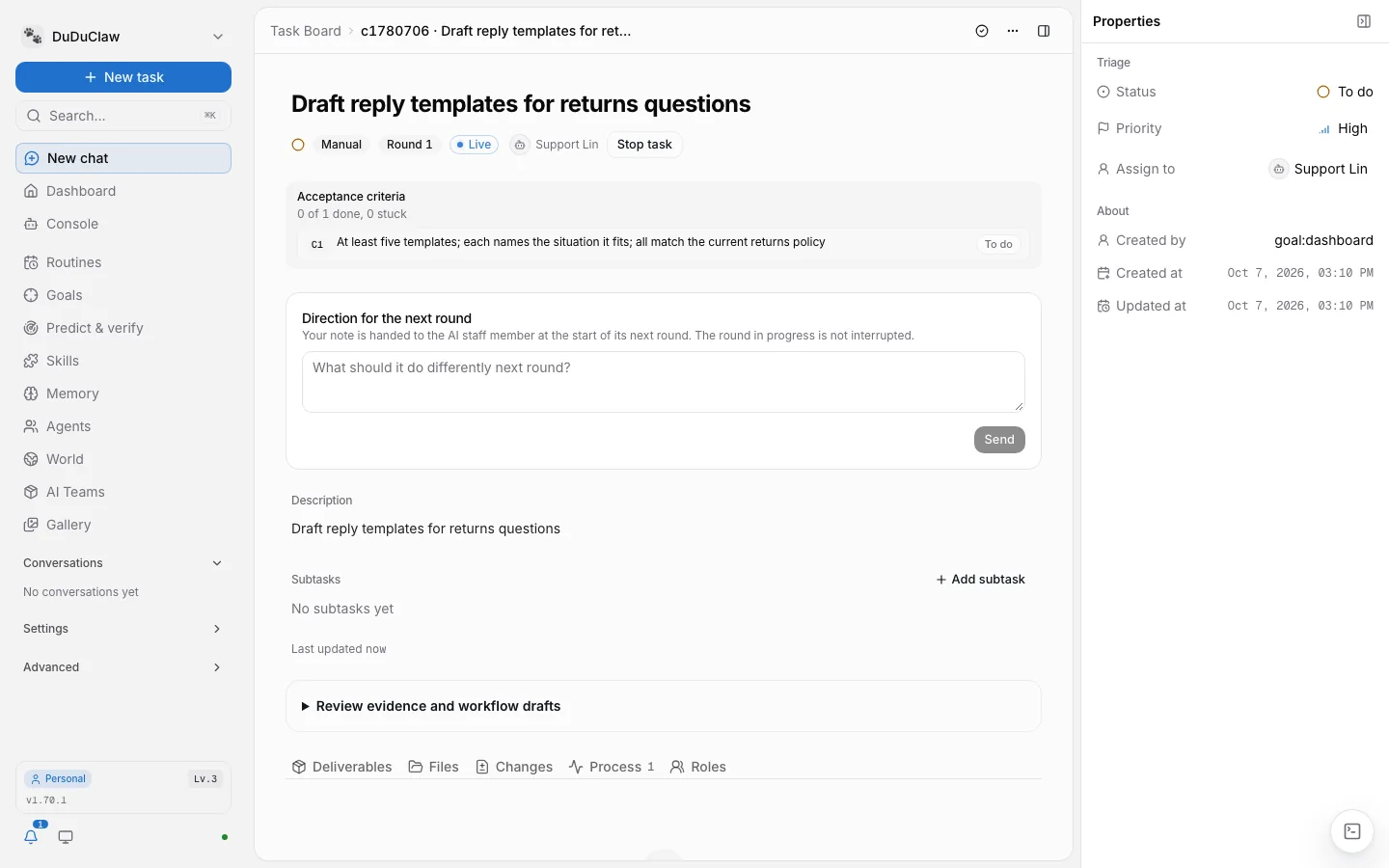
Task: Switch to the Changes tab
Action: tap(514, 767)
